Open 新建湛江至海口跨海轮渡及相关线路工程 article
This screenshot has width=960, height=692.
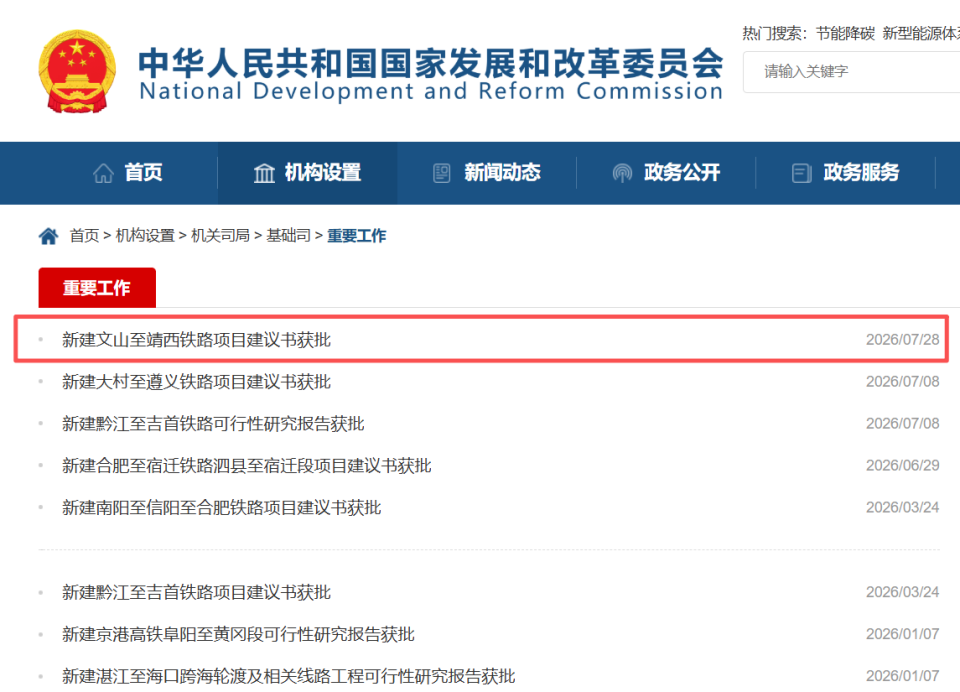point(288,676)
